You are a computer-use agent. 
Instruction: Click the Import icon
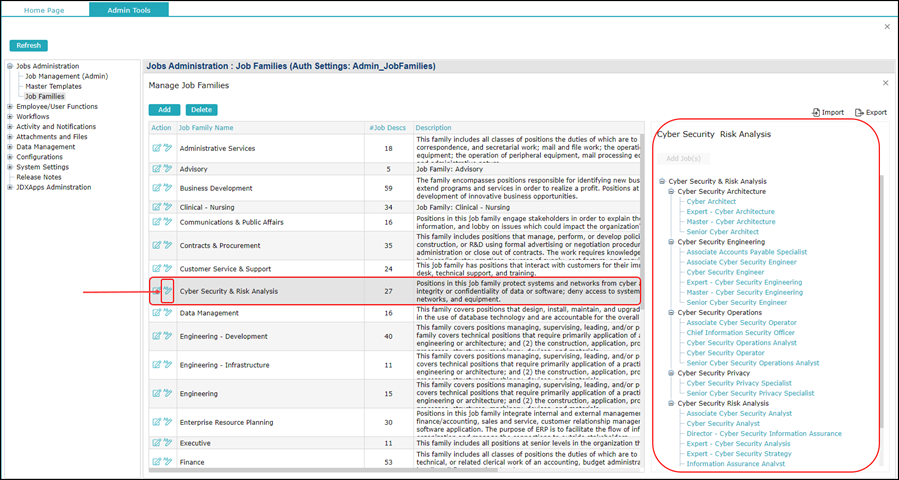click(x=817, y=113)
